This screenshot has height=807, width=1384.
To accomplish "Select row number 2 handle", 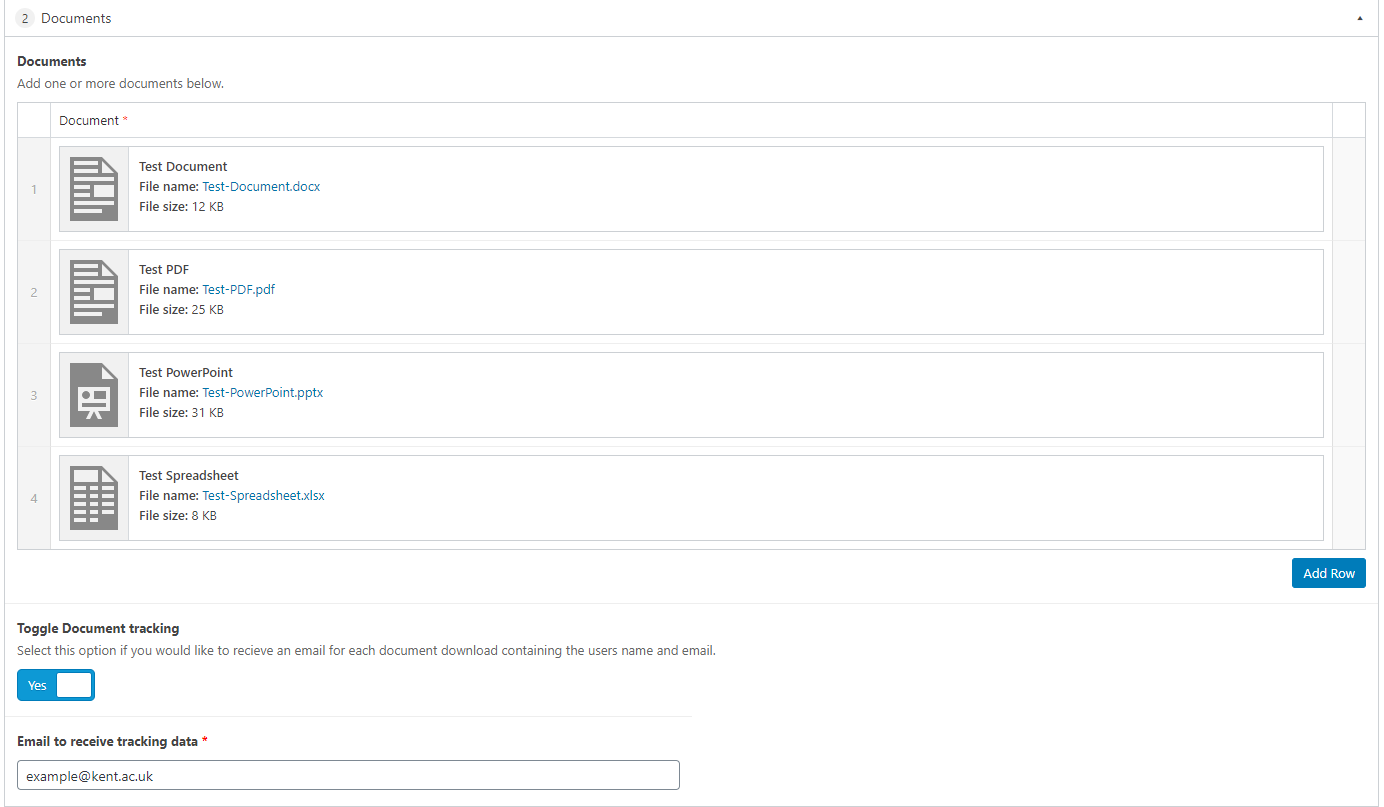I will pyautogui.click(x=34, y=292).
